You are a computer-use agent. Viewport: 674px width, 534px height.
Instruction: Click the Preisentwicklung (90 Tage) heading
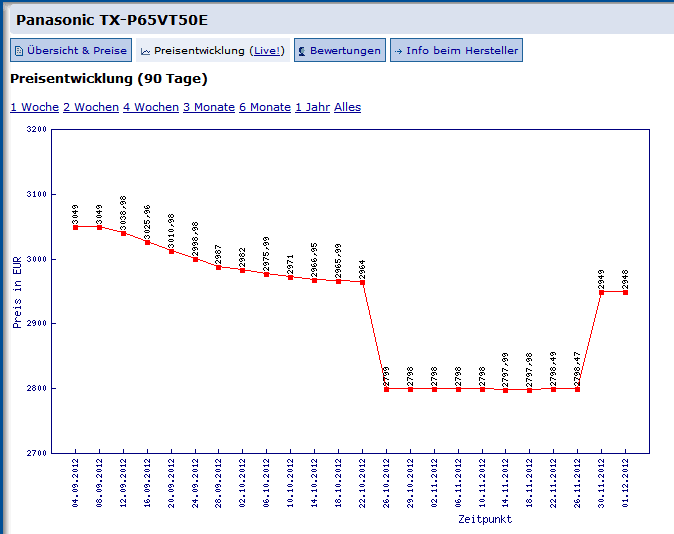pyautogui.click(x=109, y=79)
